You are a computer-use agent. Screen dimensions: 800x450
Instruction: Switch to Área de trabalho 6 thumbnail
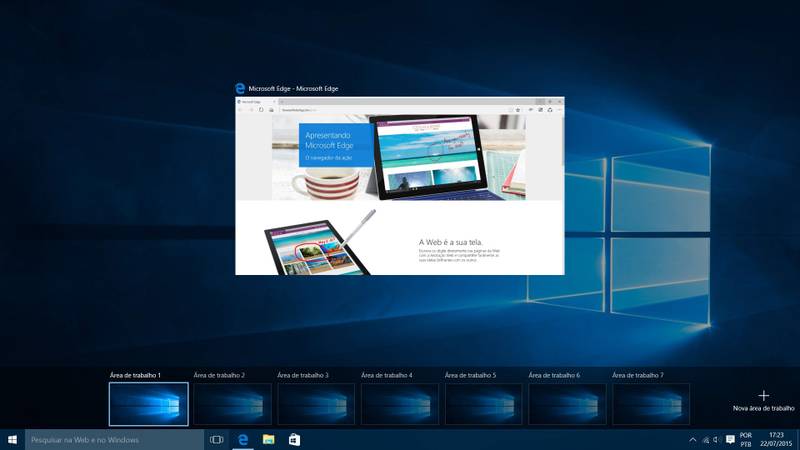coord(567,404)
